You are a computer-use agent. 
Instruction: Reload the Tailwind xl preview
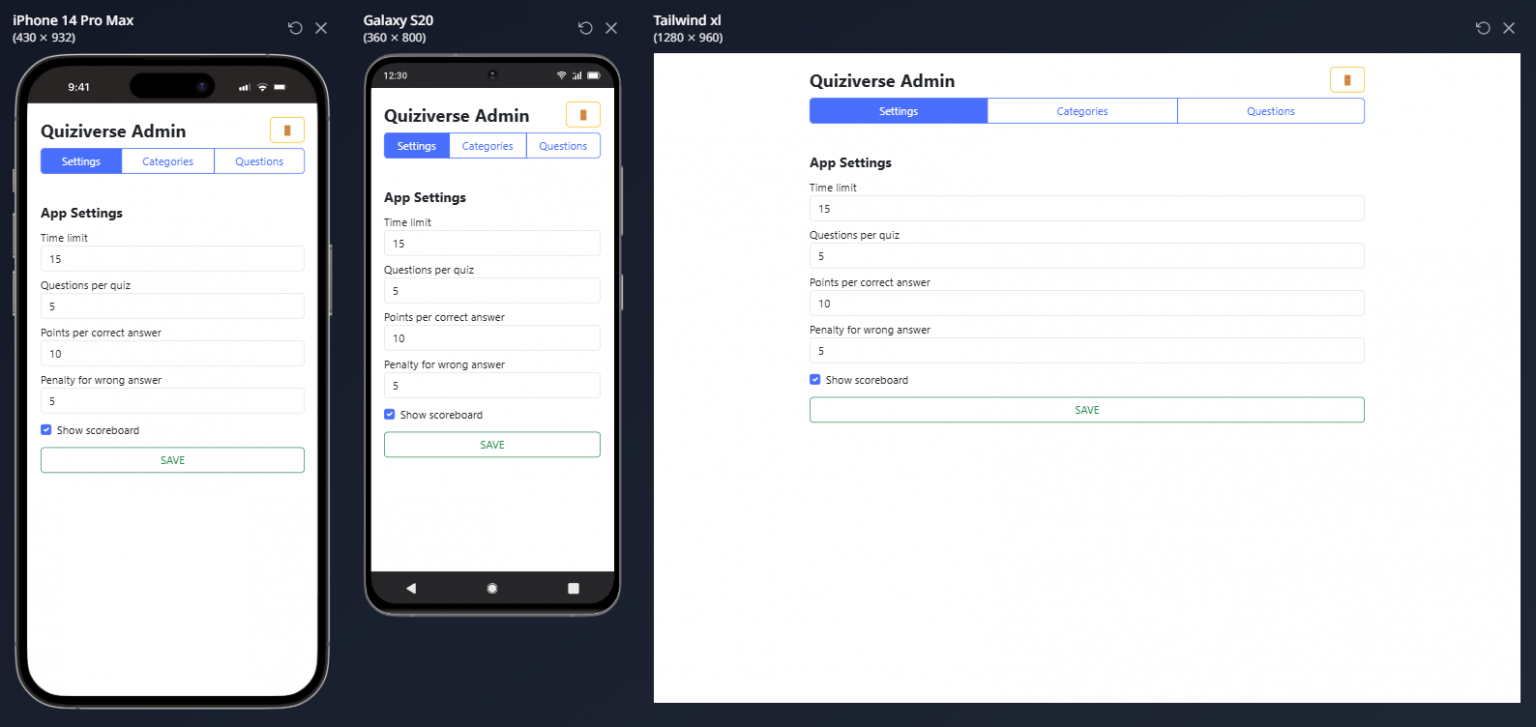(x=1483, y=27)
